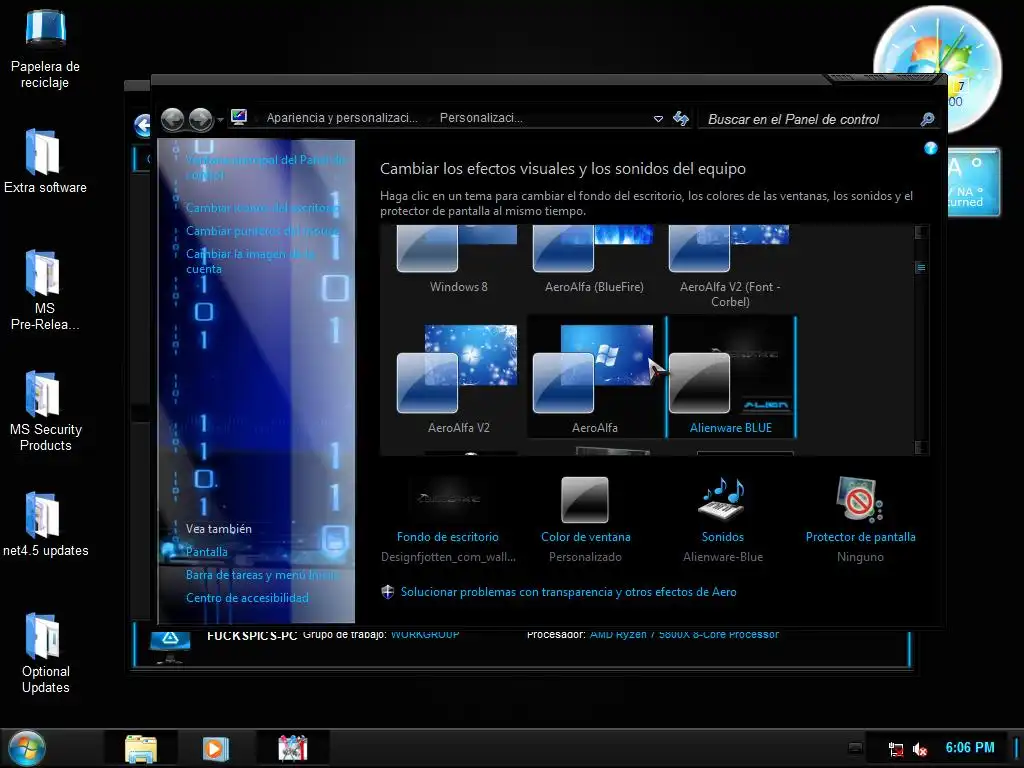The width and height of the screenshot is (1024, 768).
Task: Open the recent pages dropdown arrow
Action: pyautogui.click(x=220, y=120)
